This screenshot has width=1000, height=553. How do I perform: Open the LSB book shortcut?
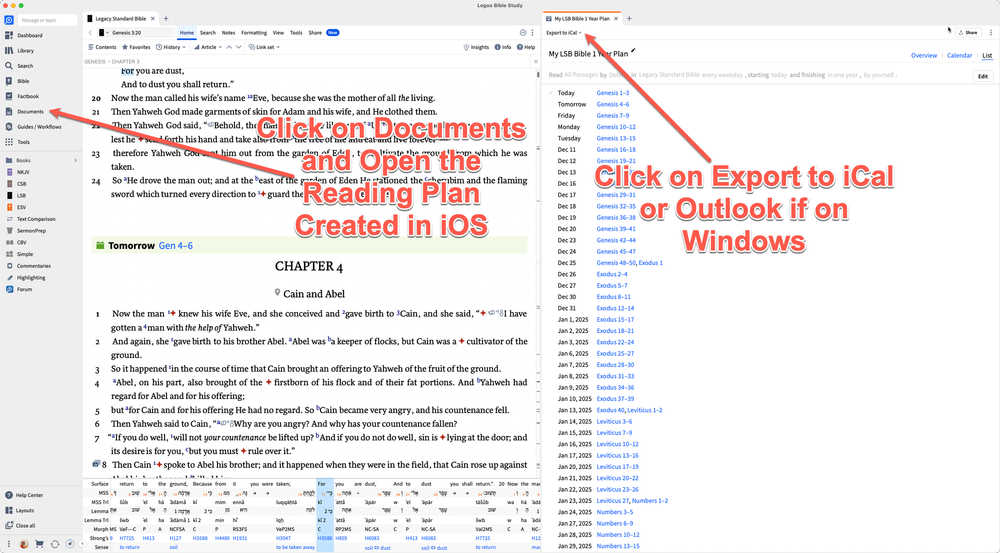click(17, 196)
